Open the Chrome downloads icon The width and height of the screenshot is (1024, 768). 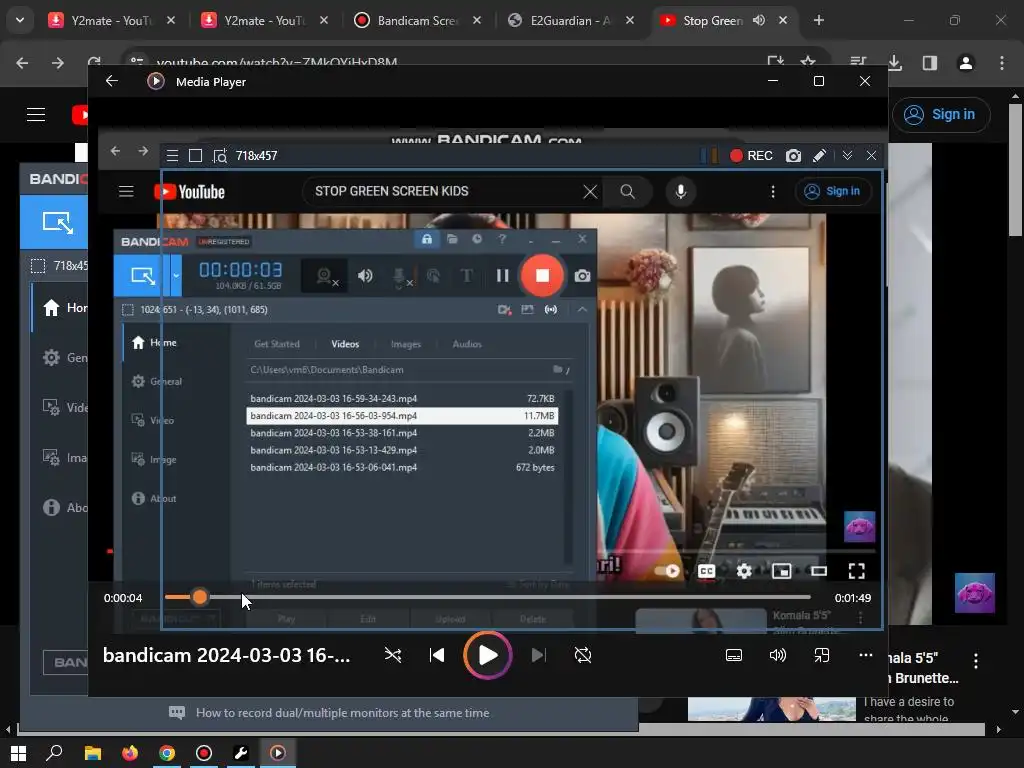(x=894, y=63)
